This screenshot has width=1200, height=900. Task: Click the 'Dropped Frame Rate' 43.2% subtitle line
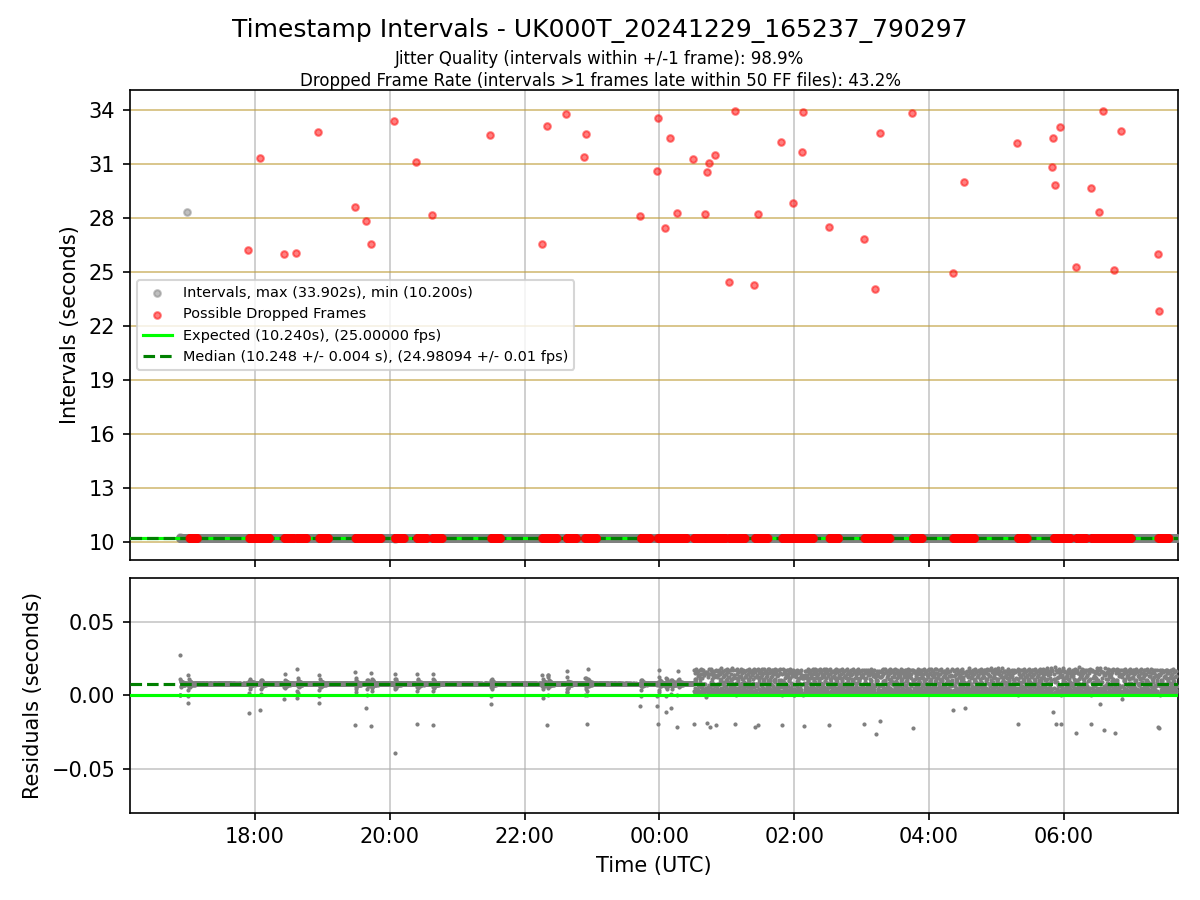tap(600, 80)
